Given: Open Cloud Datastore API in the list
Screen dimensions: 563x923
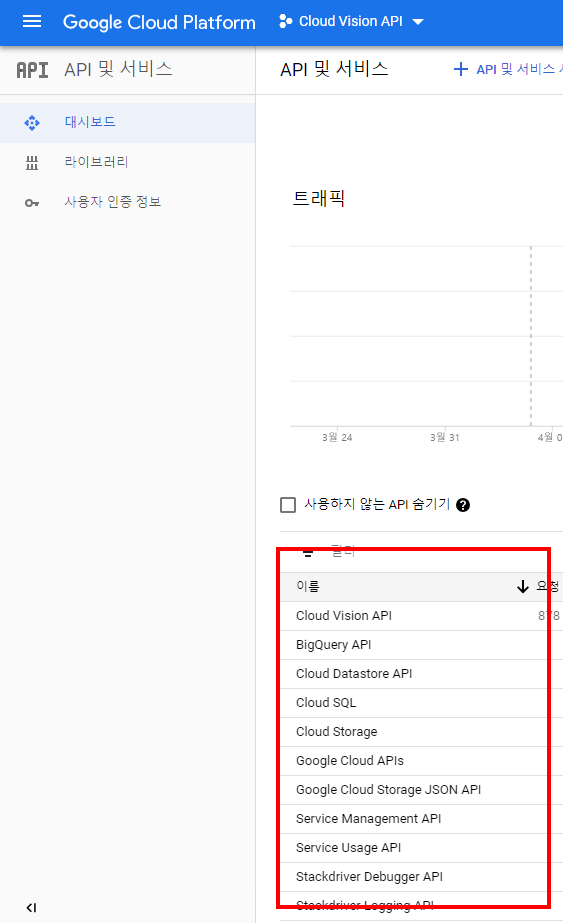Looking at the screenshot, I should click(x=354, y=673).
